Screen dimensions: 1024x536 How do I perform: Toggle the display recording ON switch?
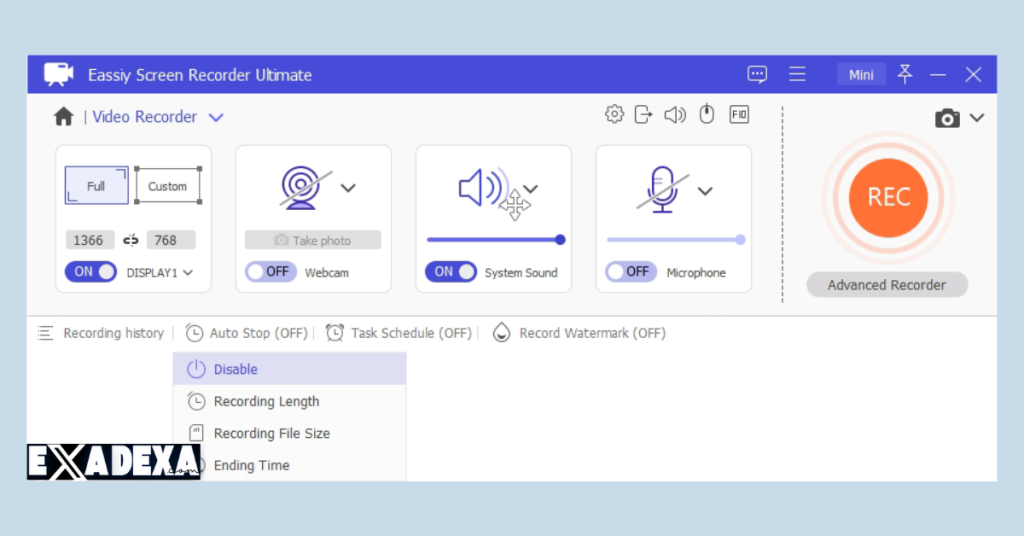(x=90, y=272)
